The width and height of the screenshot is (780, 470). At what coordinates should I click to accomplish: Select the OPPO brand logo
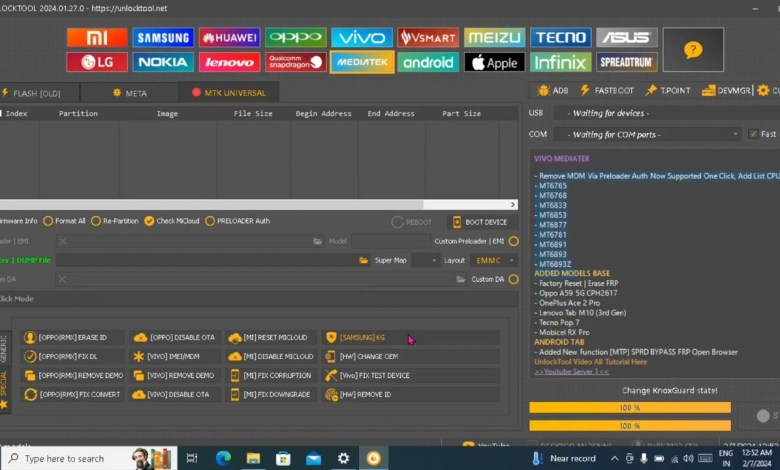(x=295, y=37)
